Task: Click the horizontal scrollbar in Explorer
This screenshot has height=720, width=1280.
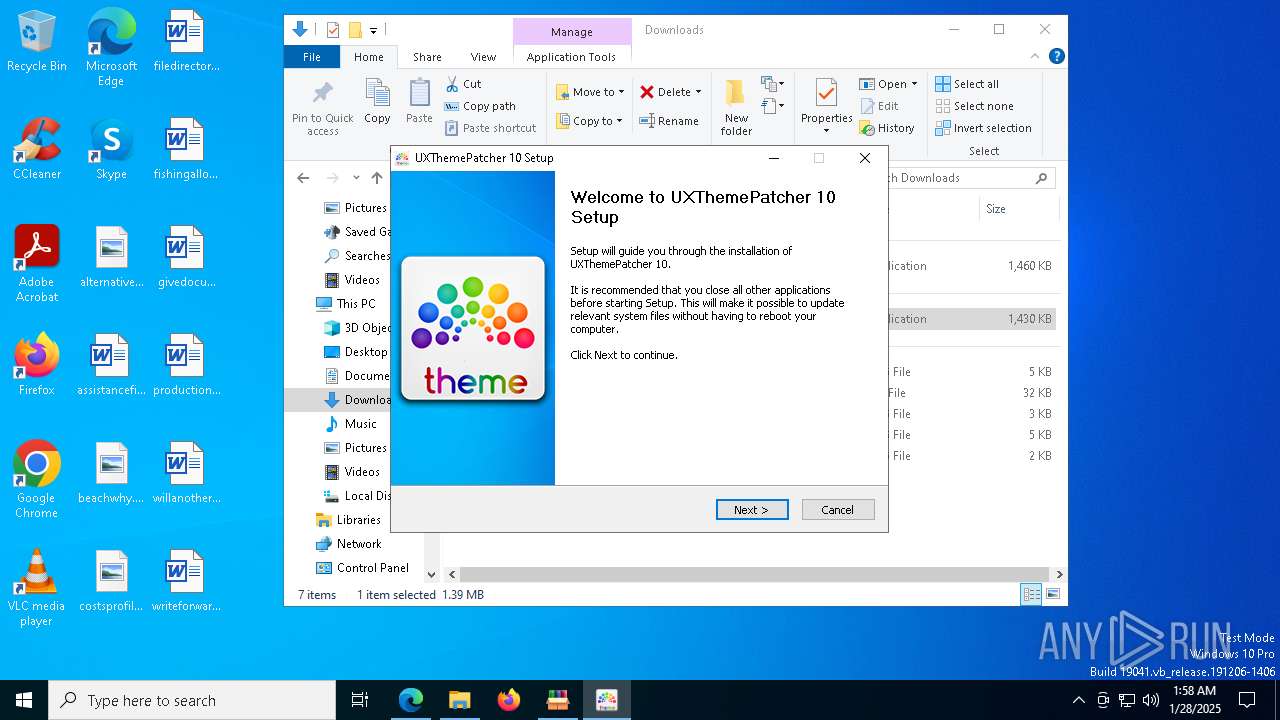Action: coord(755,575)
